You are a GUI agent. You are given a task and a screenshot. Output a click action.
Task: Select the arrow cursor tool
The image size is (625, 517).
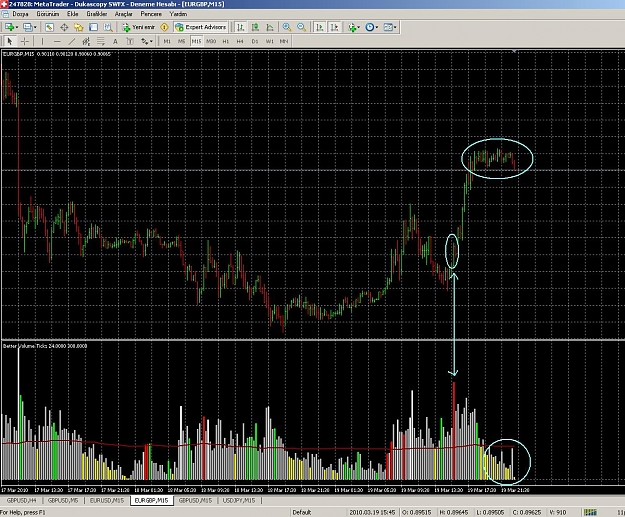(x=10, y=41)
